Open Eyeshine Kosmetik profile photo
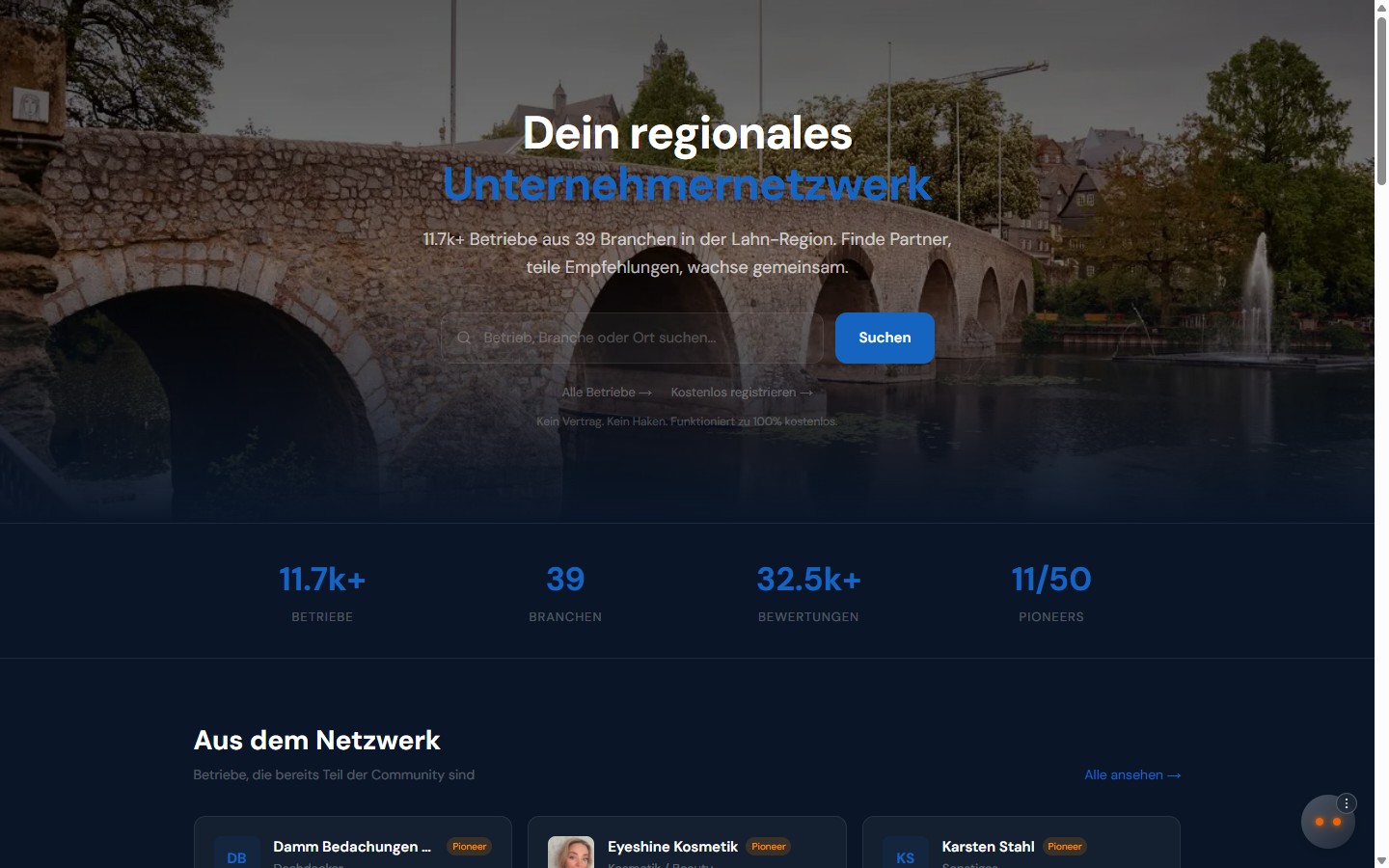Screen dimensions: 1389x868 click(x=571, y=853)
